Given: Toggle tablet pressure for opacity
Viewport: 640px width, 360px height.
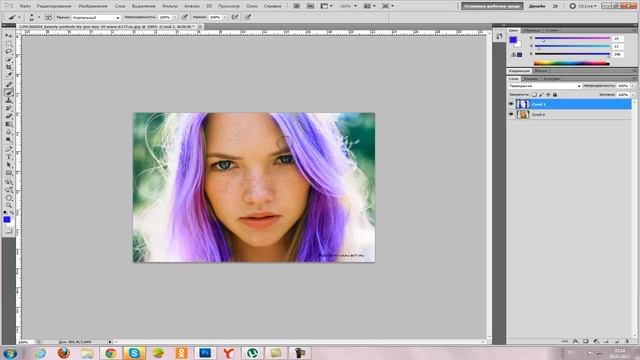Looking at the screenshot, I should click(185, 17).
